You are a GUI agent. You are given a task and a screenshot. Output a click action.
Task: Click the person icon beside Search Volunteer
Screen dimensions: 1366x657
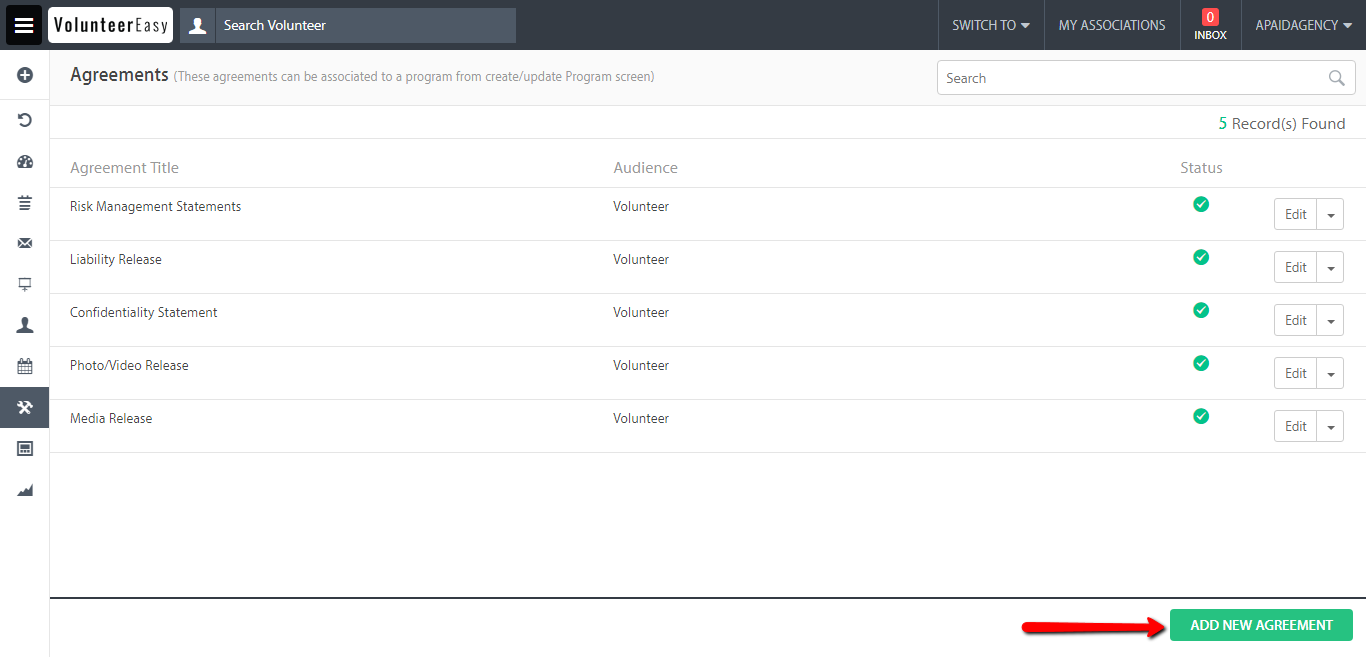pyautogui.click(x=198, y=25)
